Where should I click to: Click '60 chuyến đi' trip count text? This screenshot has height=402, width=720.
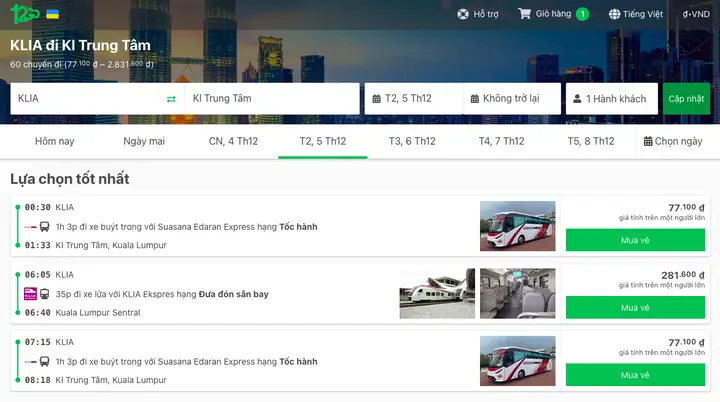[x=36, y=64]
